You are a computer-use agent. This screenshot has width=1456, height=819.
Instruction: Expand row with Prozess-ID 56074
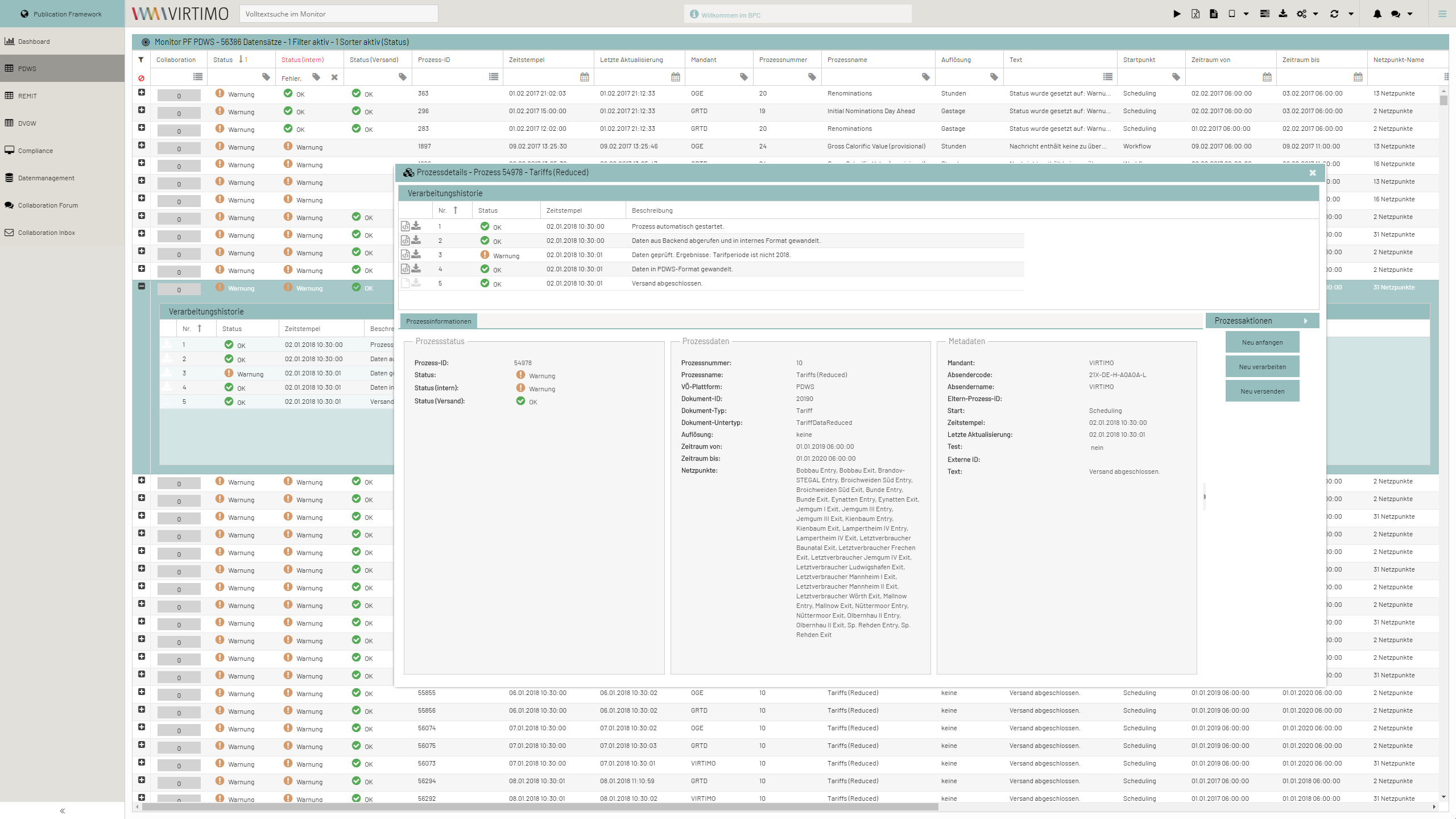(x=141, y=727)
